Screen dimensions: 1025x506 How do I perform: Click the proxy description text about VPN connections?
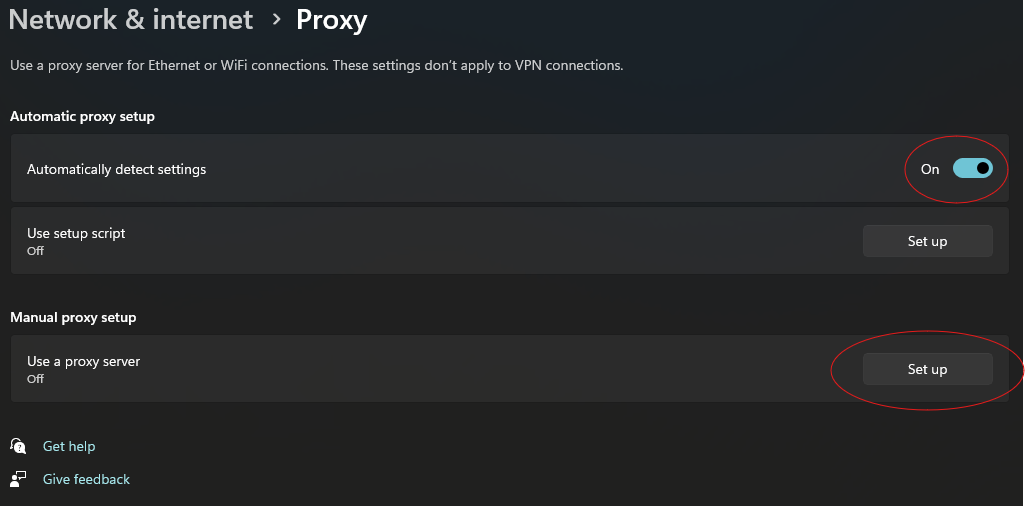[316, 65]
